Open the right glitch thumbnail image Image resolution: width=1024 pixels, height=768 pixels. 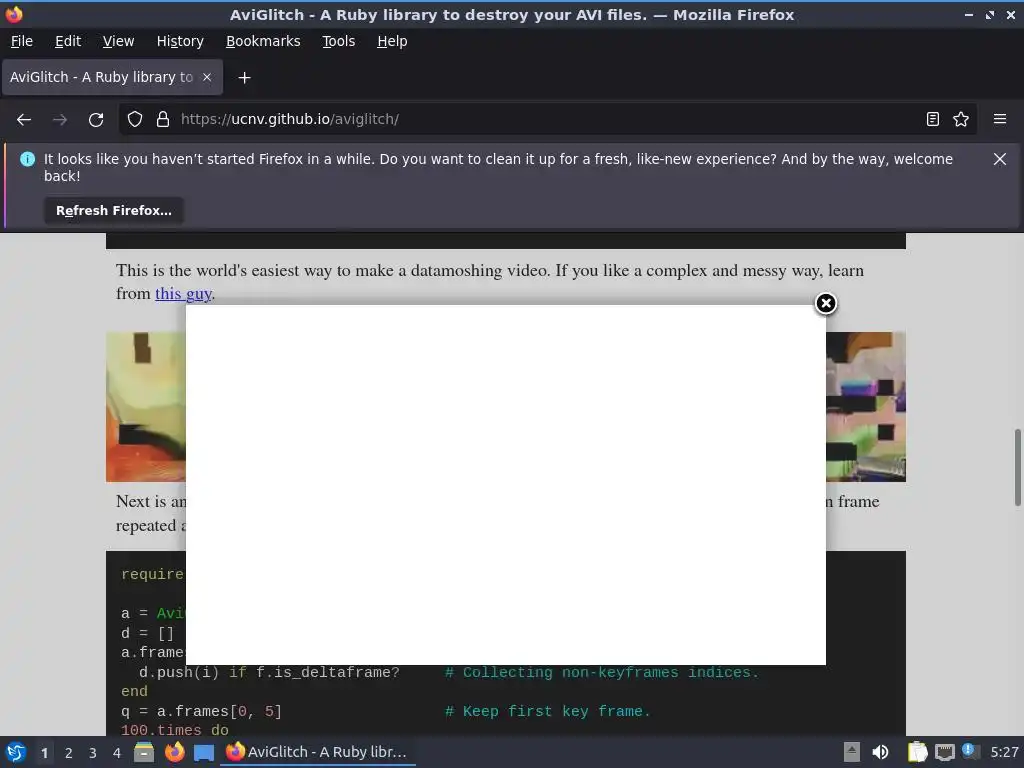click(866, 407)
